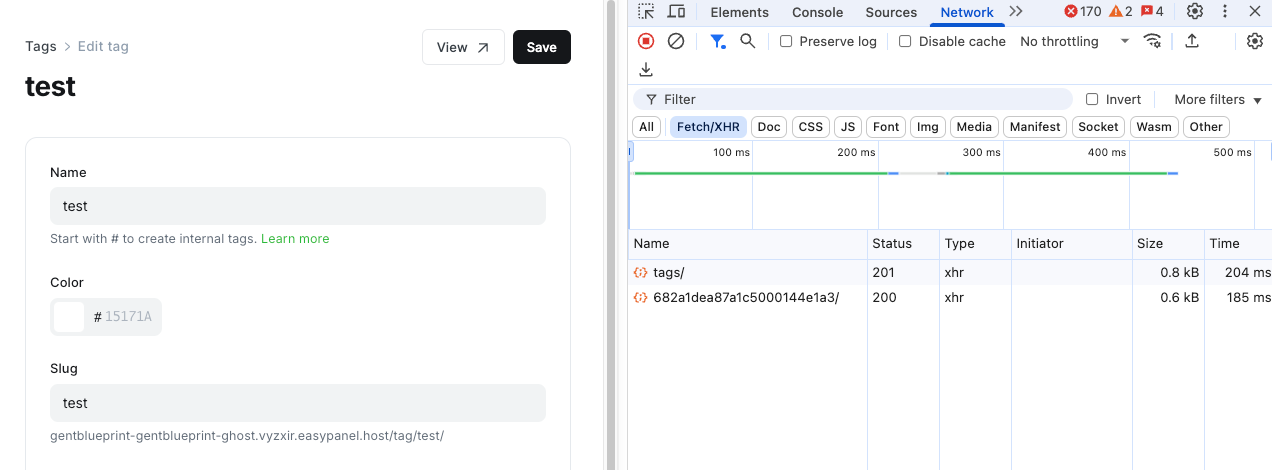Filter requests by Font type
Screen dimensions: 1272x470
pyautogui.click(x=886, y=127)
